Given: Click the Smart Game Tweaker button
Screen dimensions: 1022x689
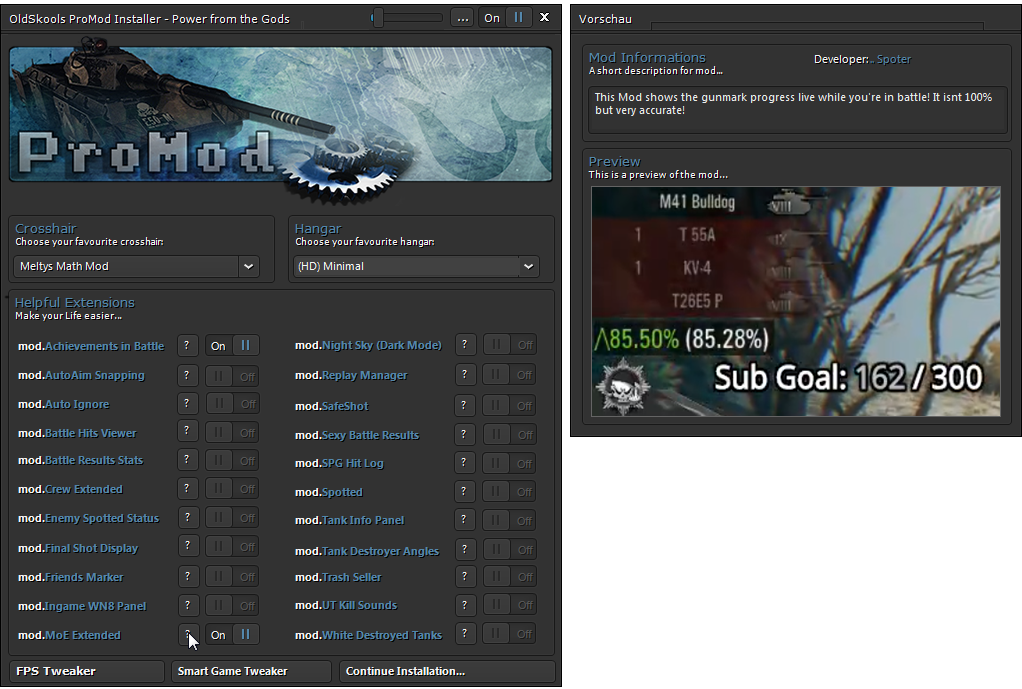Looking at the screenshot, I should [250, 671].
